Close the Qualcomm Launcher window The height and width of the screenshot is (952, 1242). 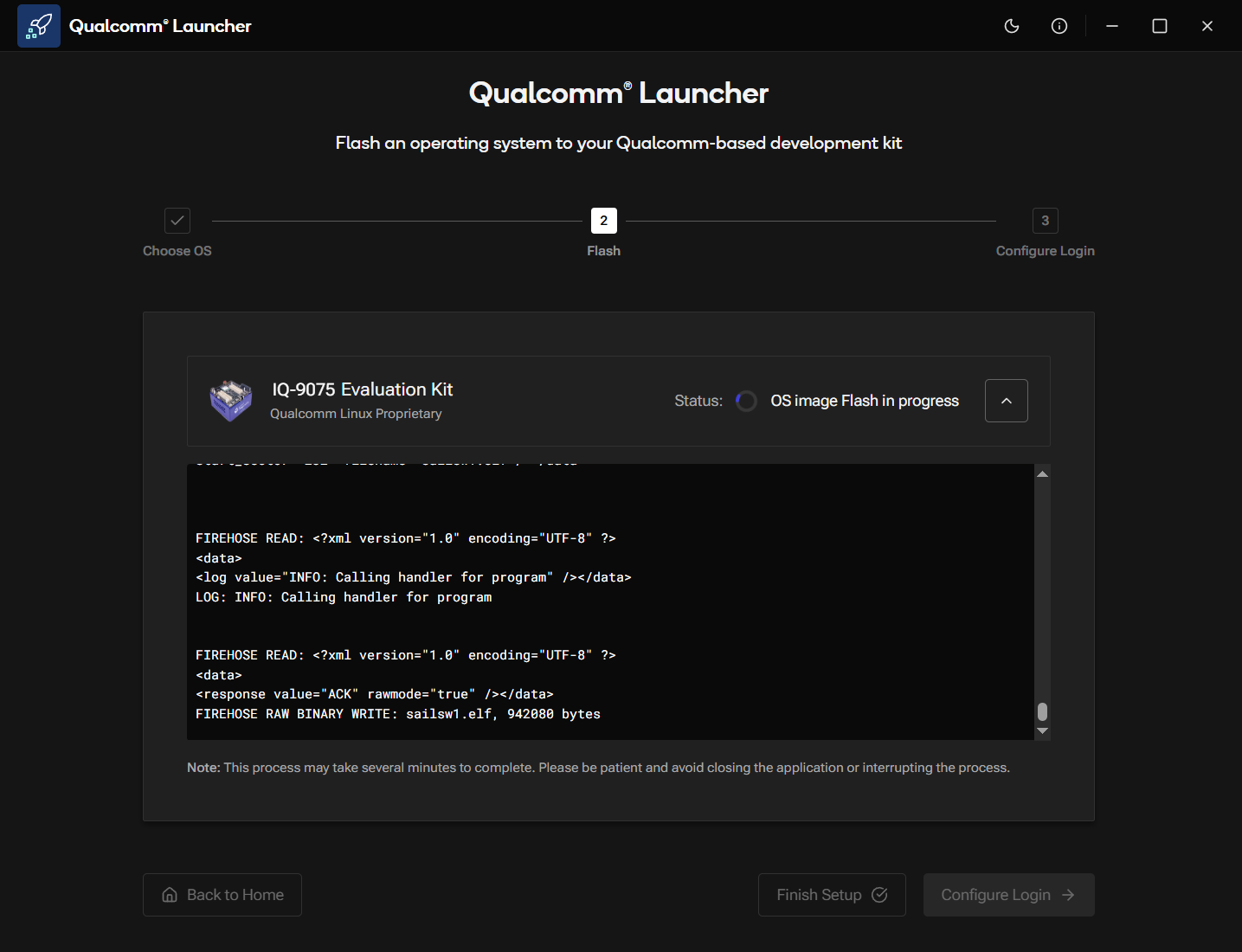click(x=1207, y=26)
